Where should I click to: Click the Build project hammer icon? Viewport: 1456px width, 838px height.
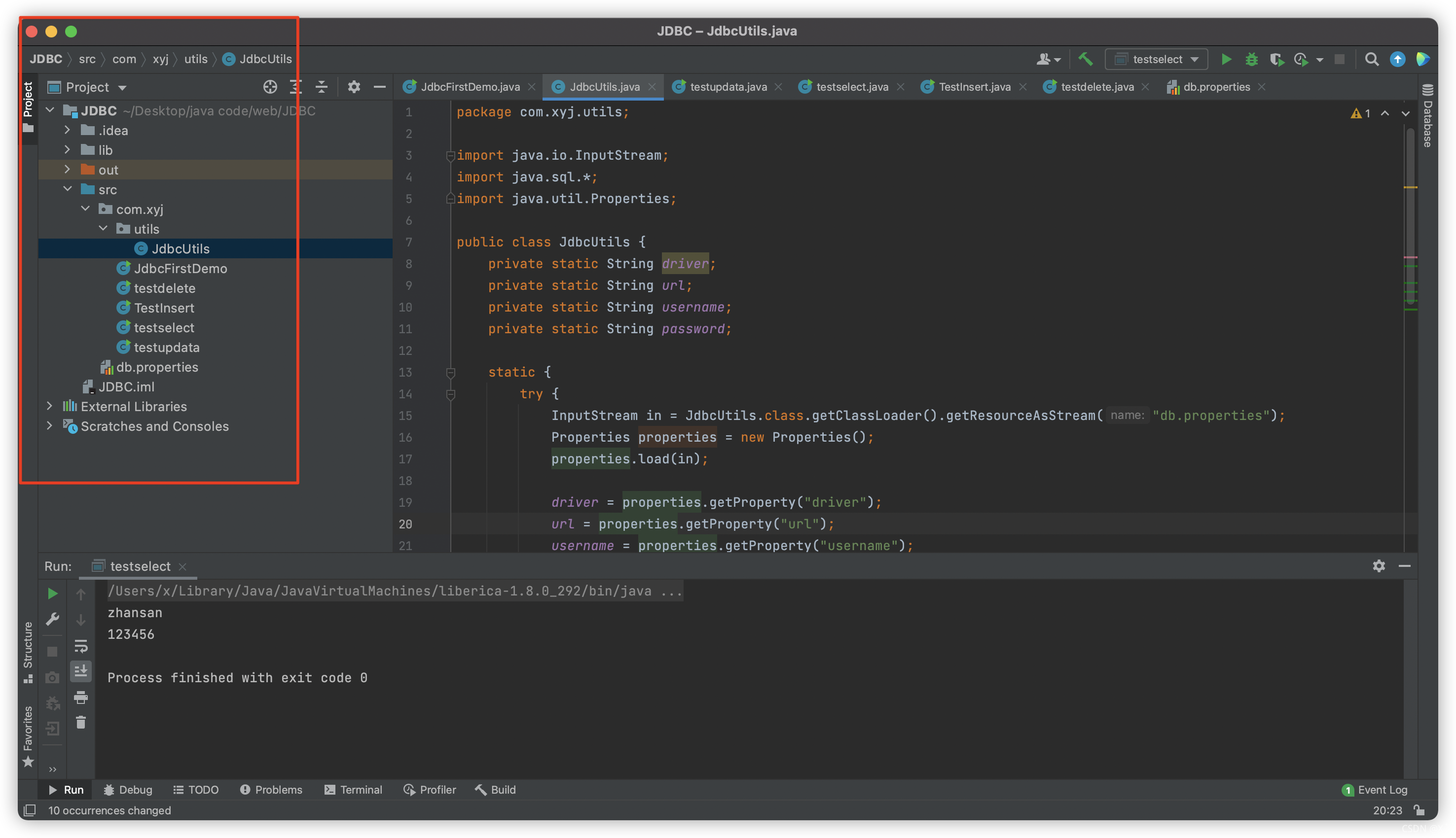click(1085, 59)
